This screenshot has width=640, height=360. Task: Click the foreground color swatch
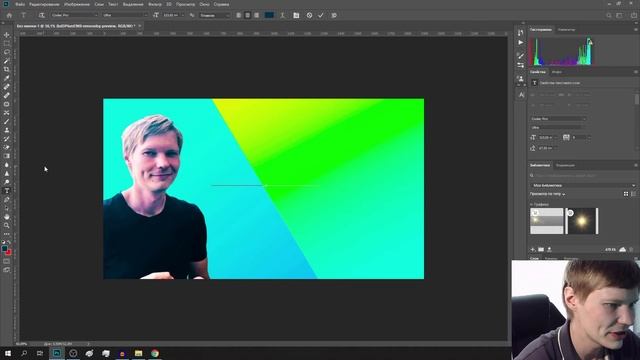click(4, 248)
